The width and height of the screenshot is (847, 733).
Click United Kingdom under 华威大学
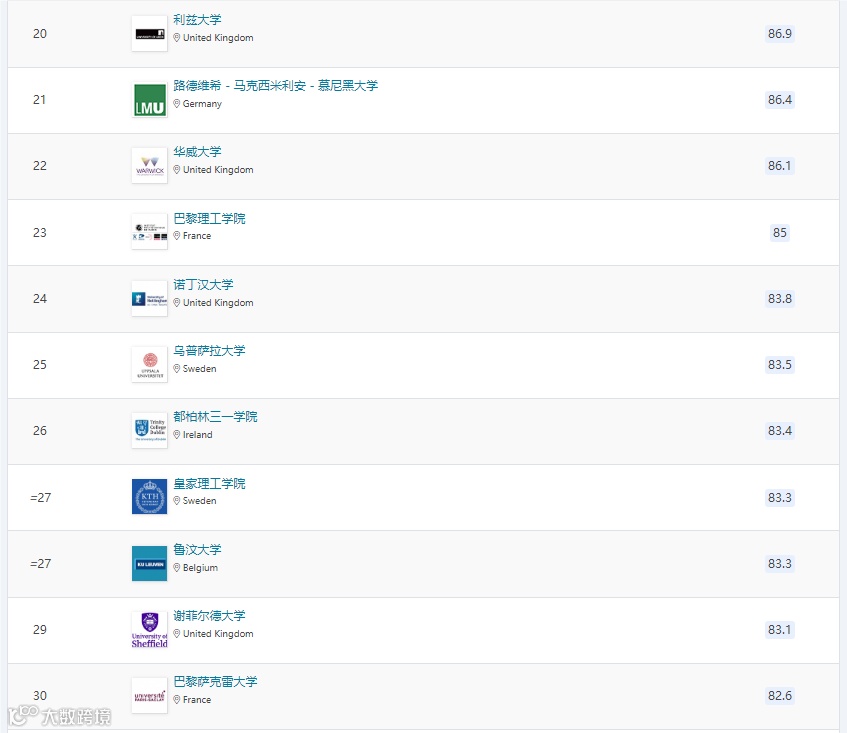[218, 170]
